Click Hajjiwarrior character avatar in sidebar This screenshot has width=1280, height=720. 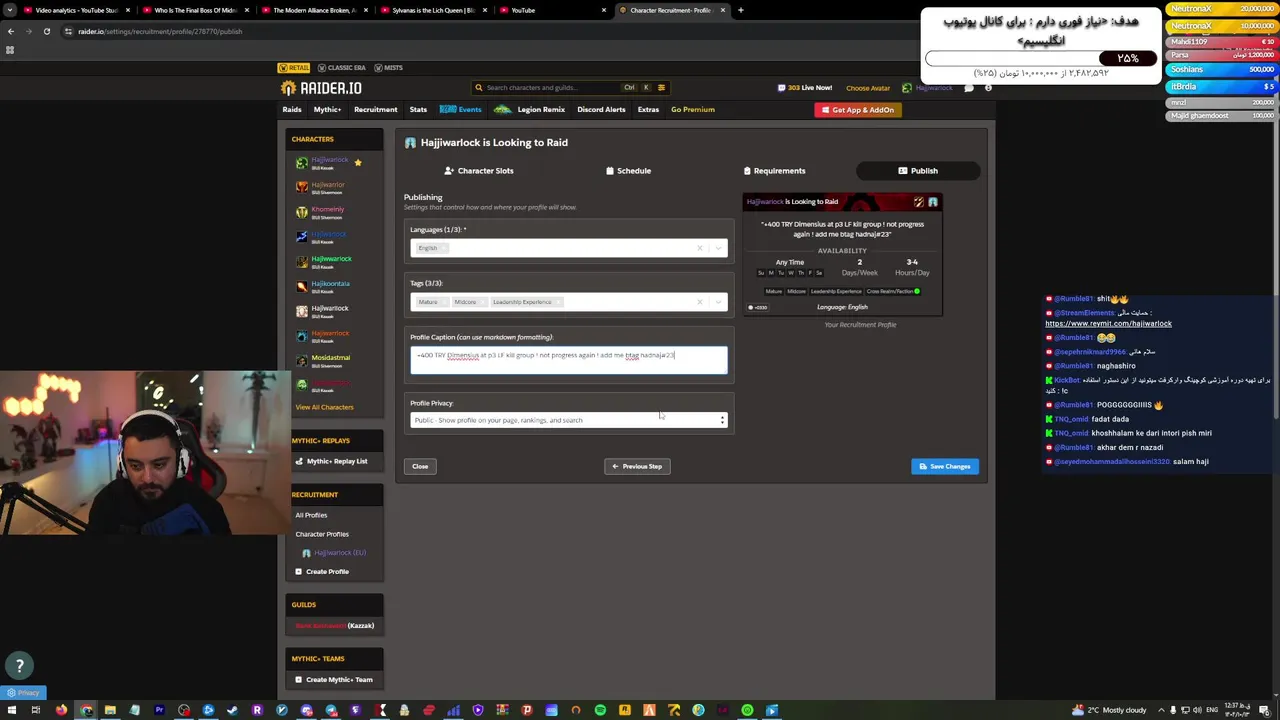tap(302, 186)
